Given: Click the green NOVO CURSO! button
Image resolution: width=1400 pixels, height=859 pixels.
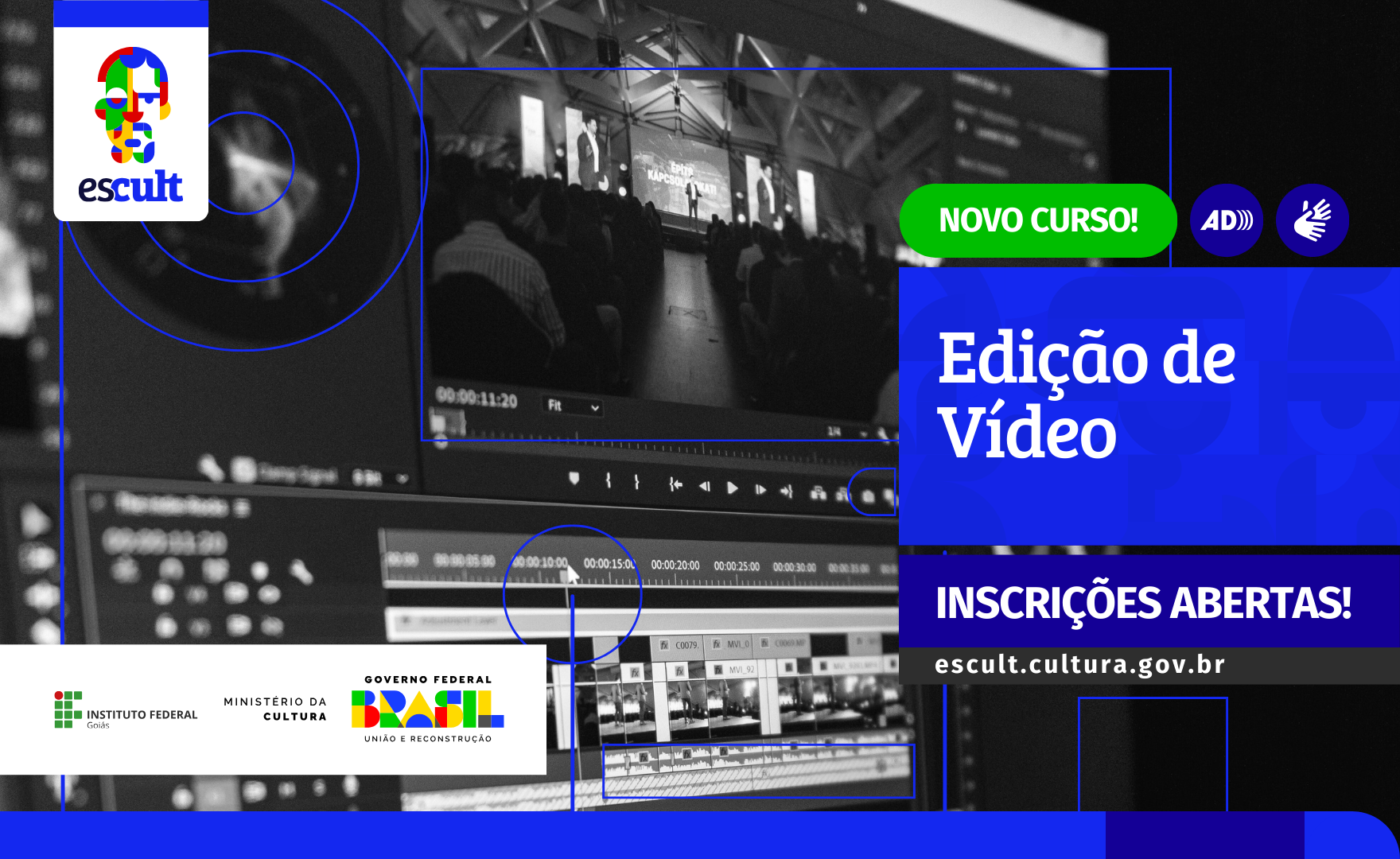Looking at the screenshot, I should coord(1037,220).
